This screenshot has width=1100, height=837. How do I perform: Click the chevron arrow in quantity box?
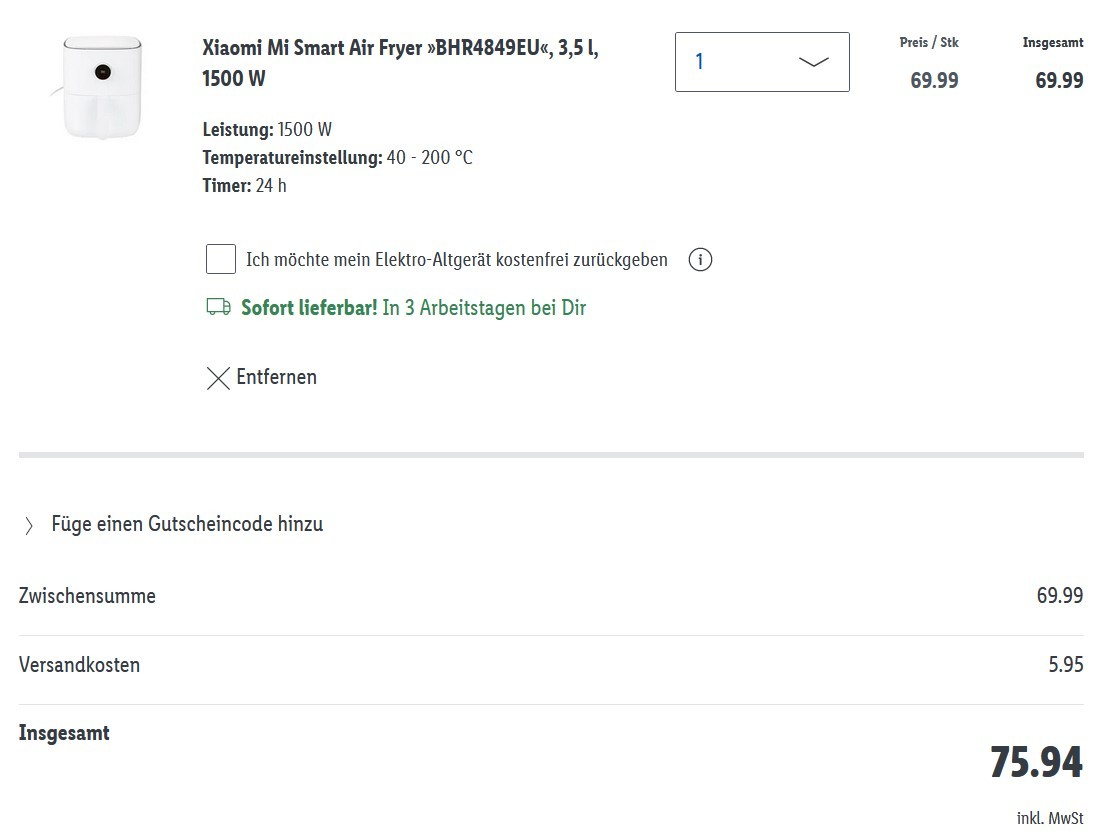pyautogui.click(x=814, y=62)
